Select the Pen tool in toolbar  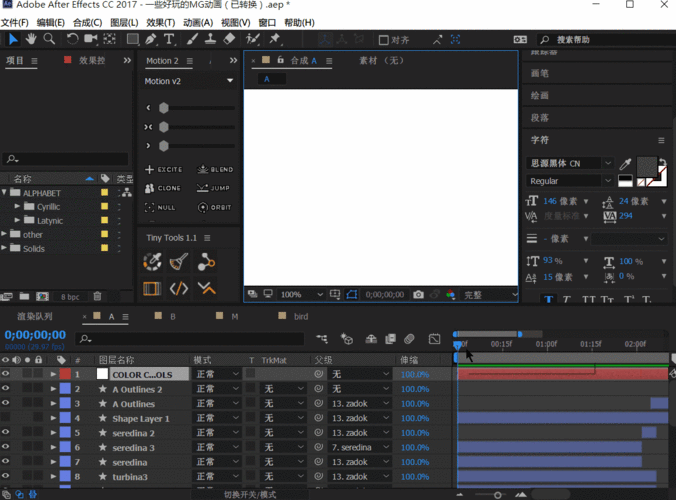150,39
